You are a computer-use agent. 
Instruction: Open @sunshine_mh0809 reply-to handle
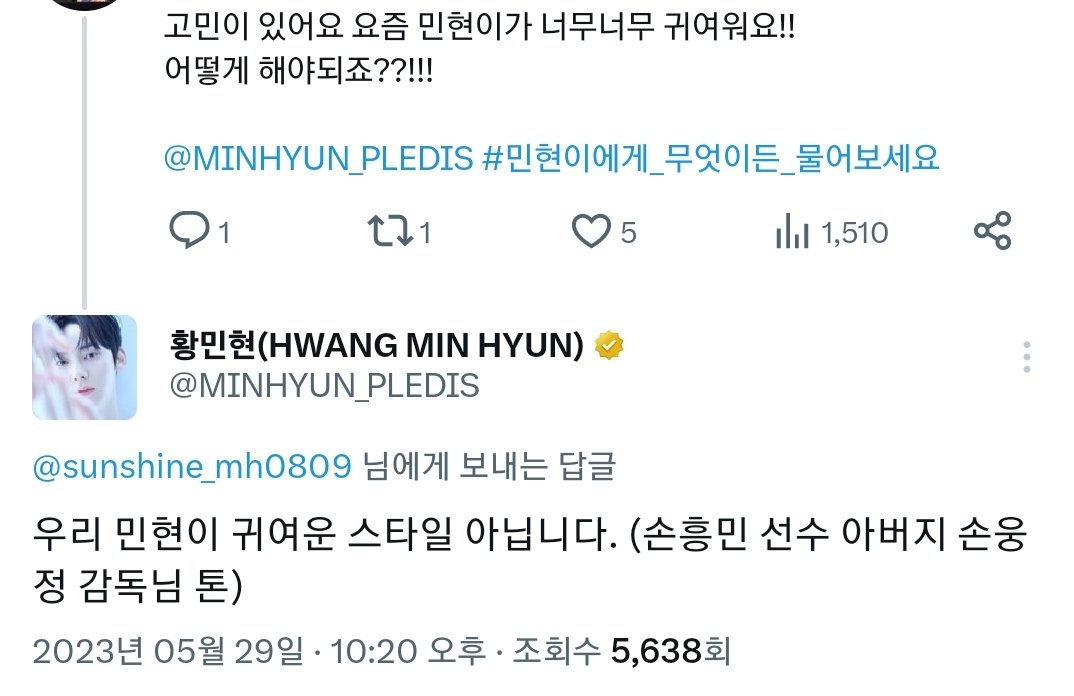[192, 467]
